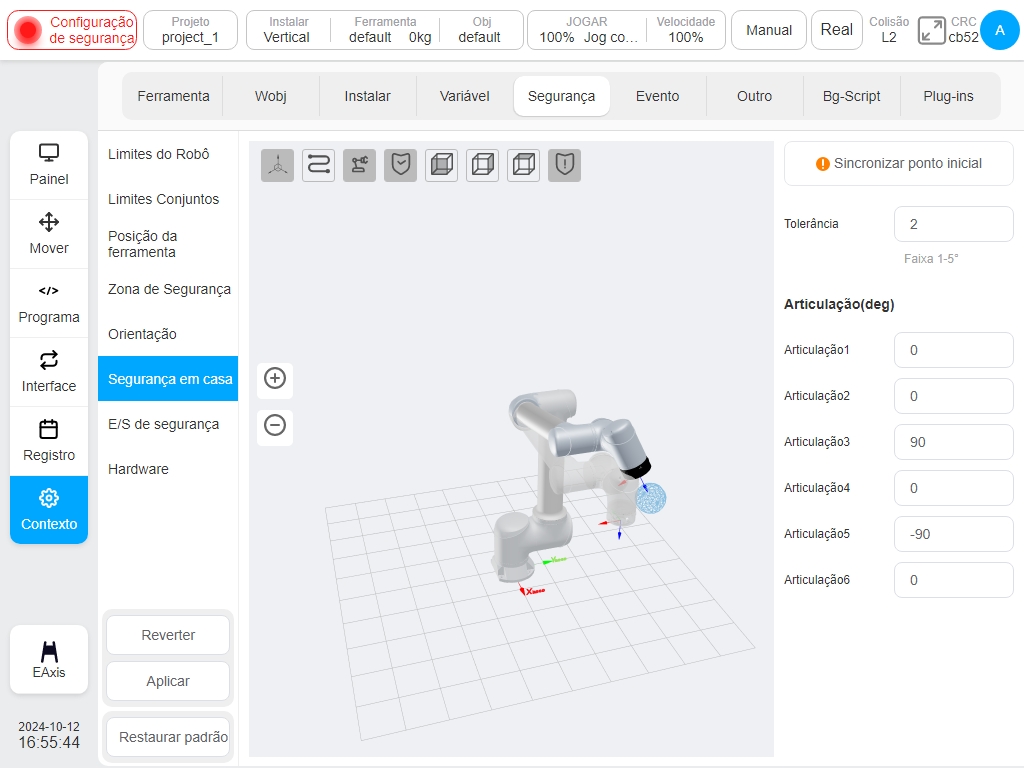
Task: Open Zona de Segurança menu item
Action: coord(169,289)
